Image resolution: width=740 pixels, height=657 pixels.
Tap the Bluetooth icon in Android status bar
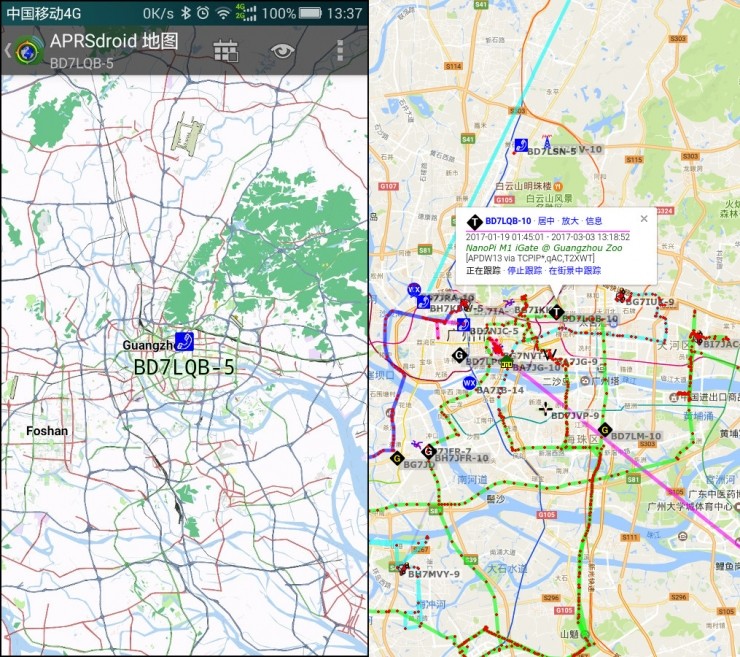click(x=186, y=13)
